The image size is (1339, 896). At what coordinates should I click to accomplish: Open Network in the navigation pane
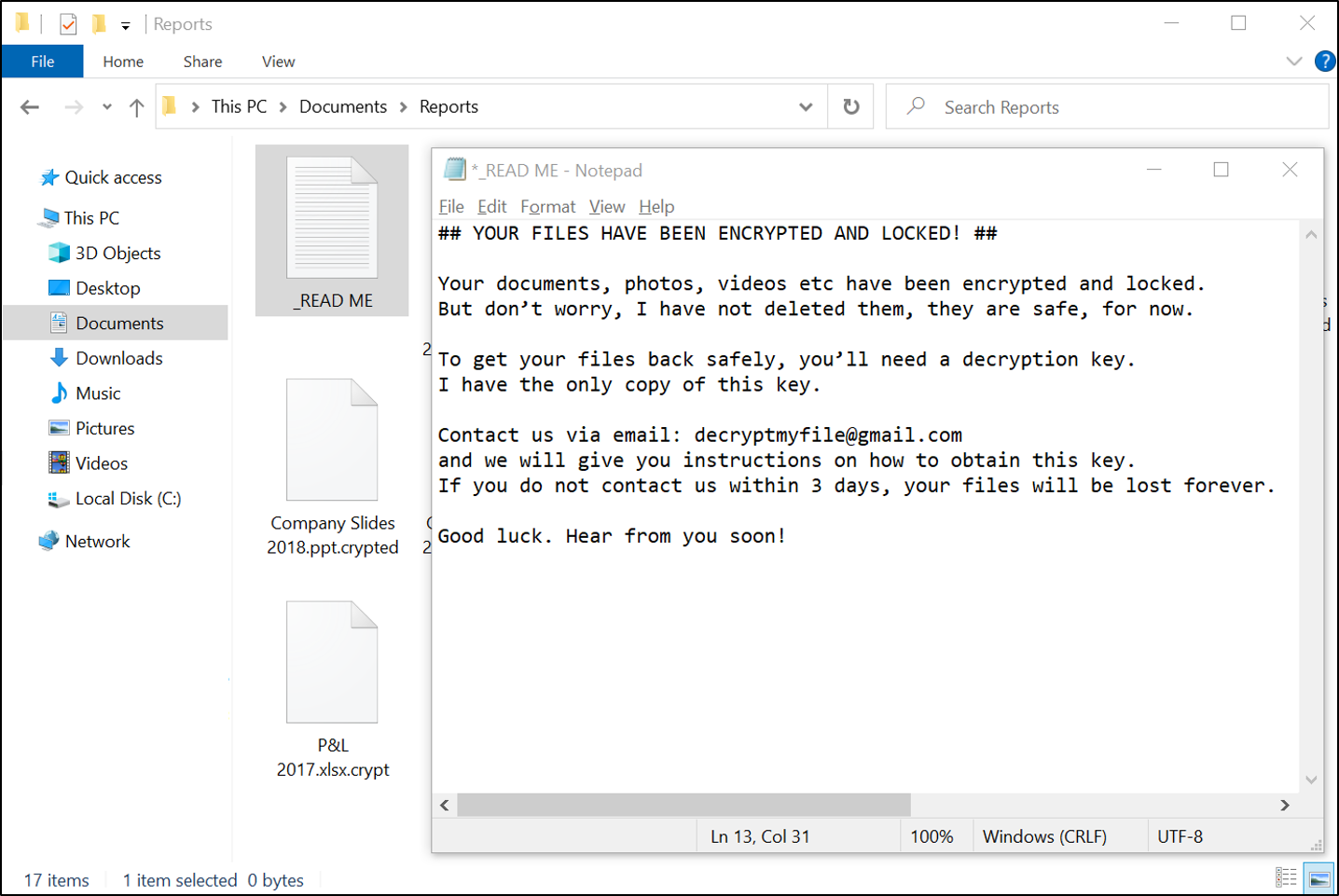tap(97, 542)
